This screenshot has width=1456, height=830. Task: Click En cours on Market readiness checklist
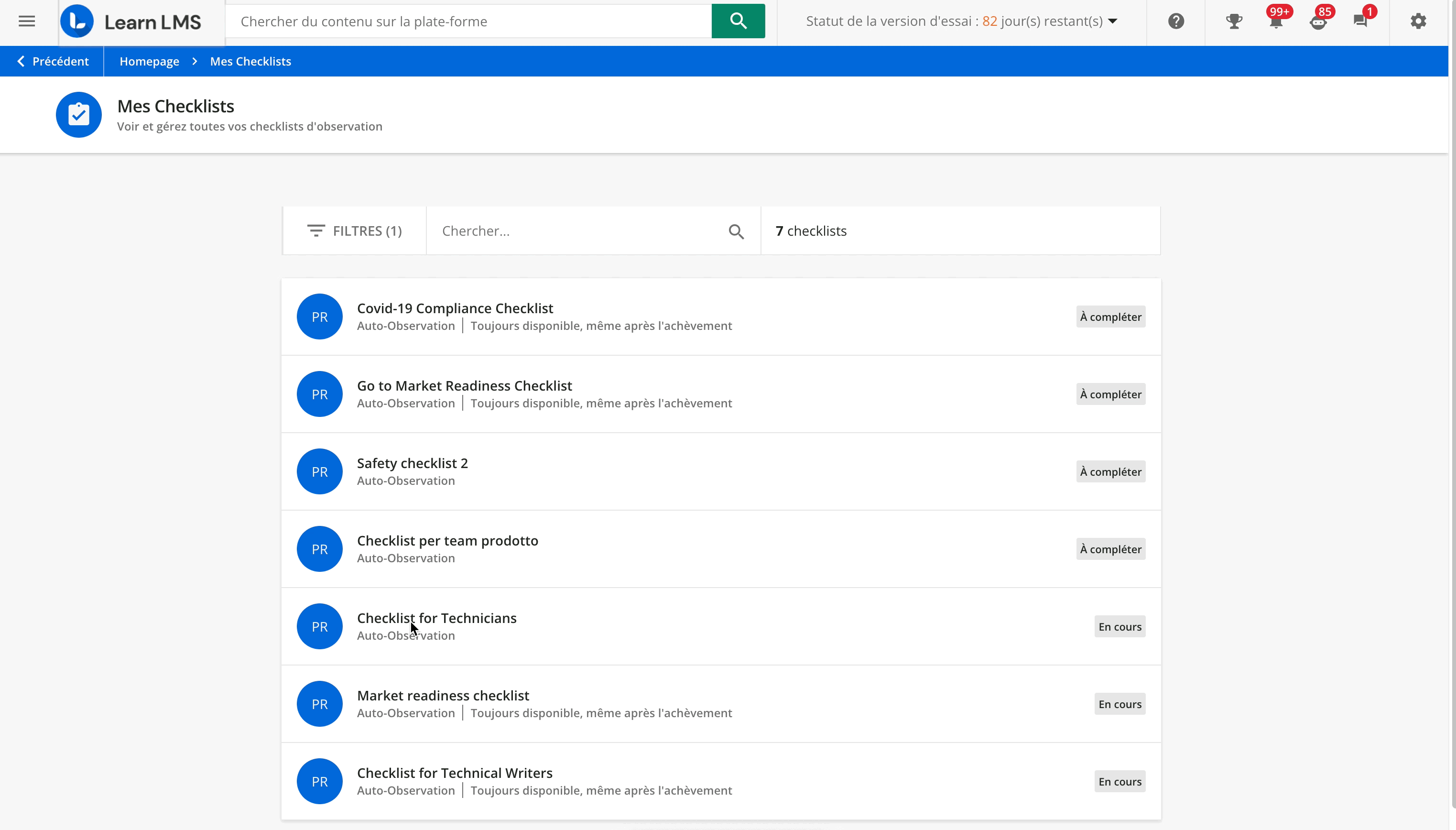(1119, 703)
